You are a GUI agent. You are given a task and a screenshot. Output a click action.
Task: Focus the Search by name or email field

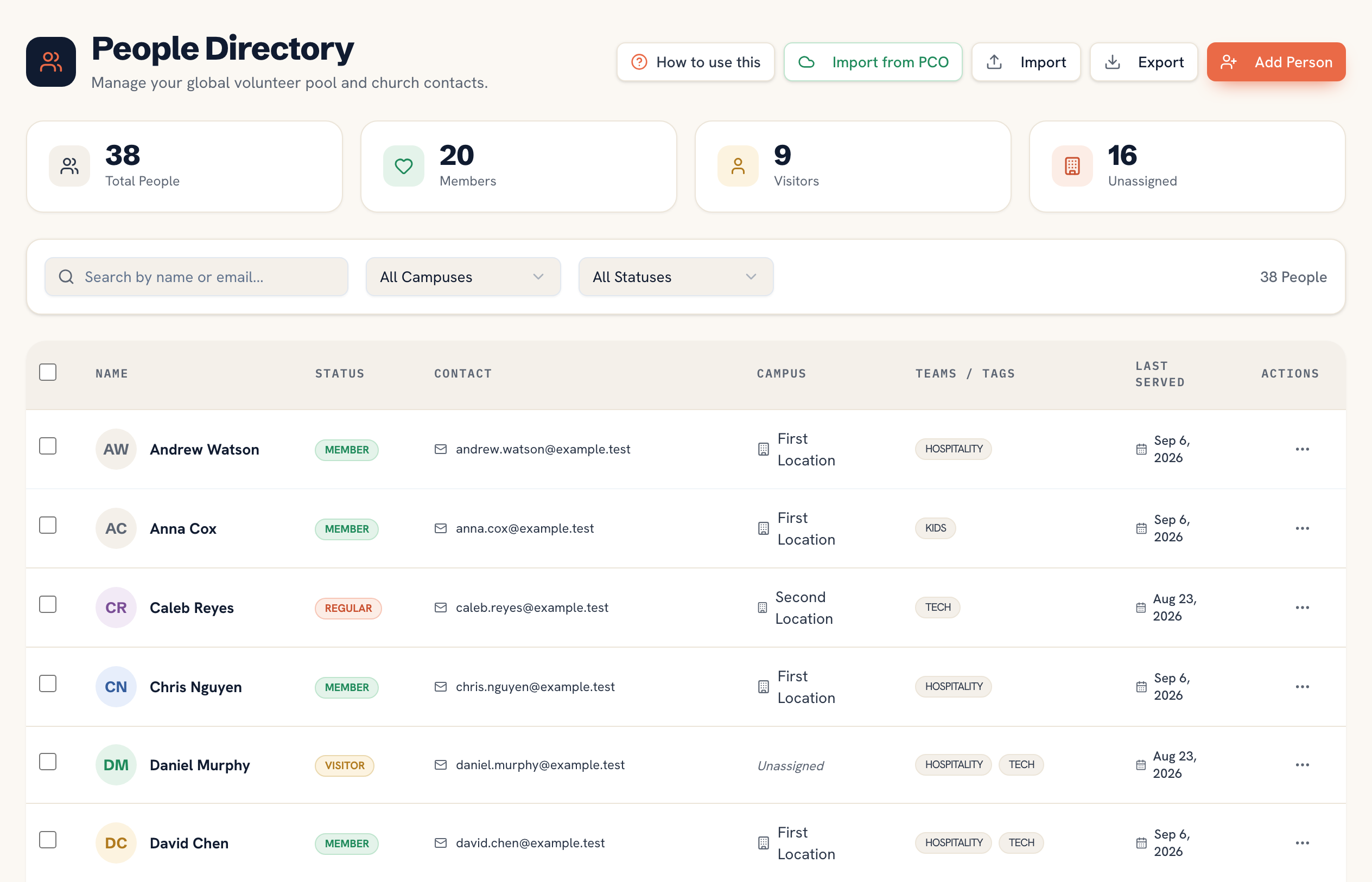[x=196, y=277]
